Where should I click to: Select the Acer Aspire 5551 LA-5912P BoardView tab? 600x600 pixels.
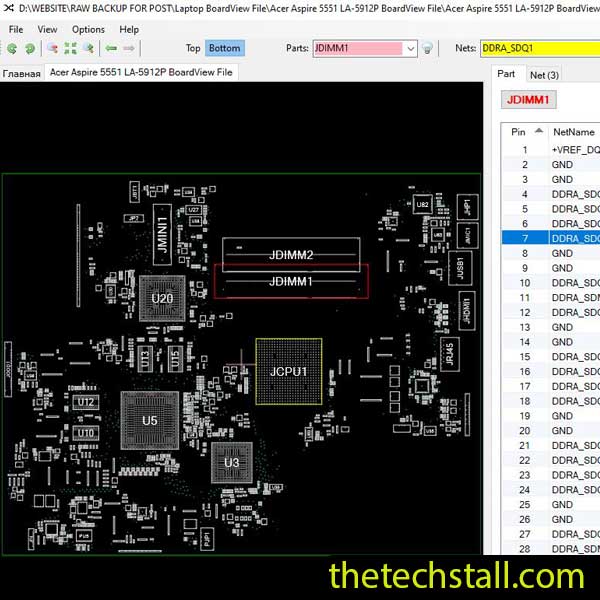click(141, 72)
